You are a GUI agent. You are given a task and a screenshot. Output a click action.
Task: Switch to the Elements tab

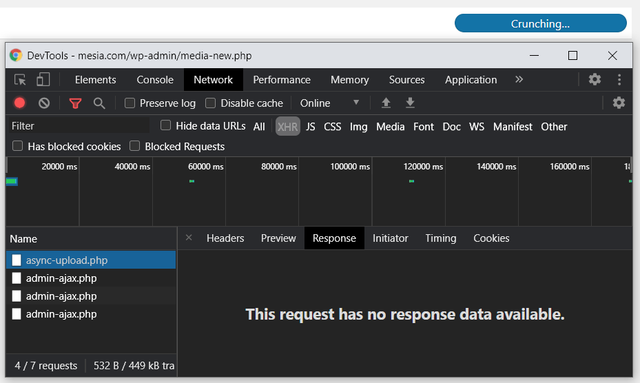click(96, 80)
